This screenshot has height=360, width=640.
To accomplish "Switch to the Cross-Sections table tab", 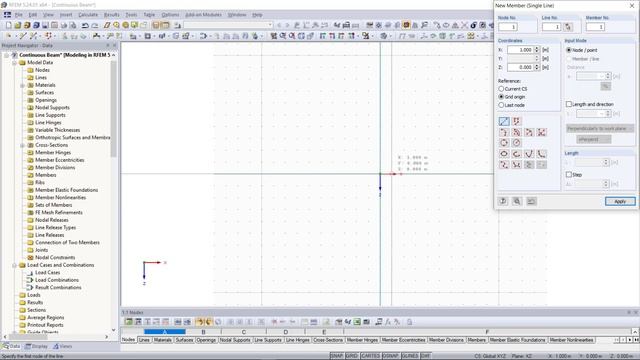I will pyautogui.click(x=328, y=340).
